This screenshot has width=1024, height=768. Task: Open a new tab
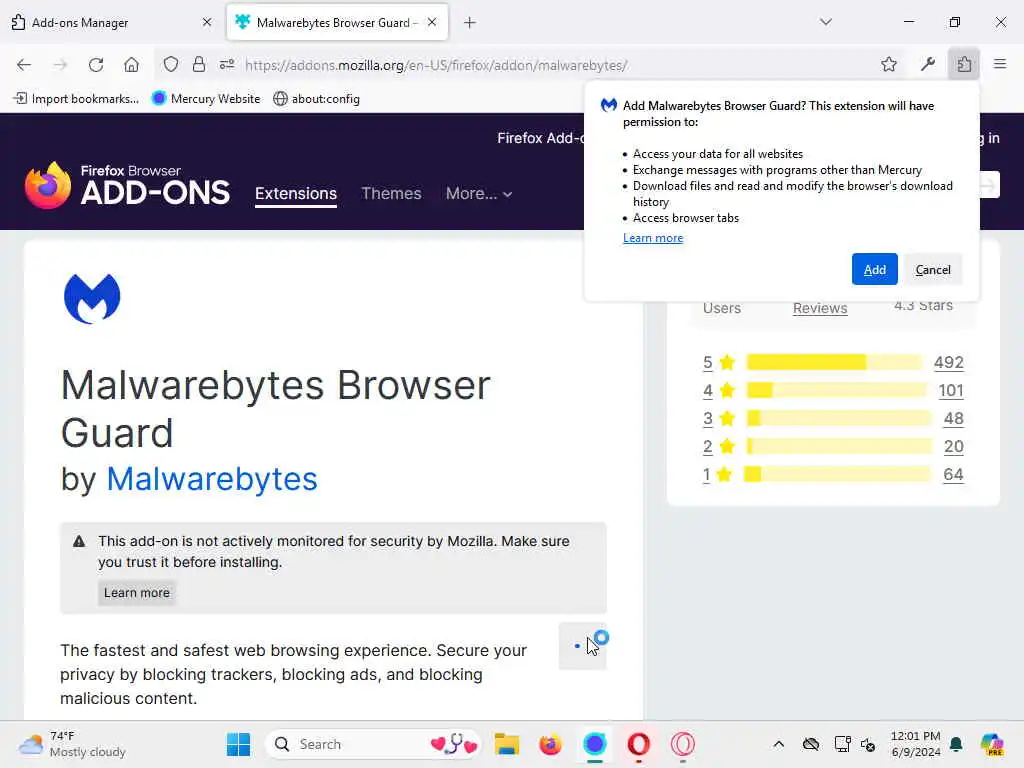point(470,23)
